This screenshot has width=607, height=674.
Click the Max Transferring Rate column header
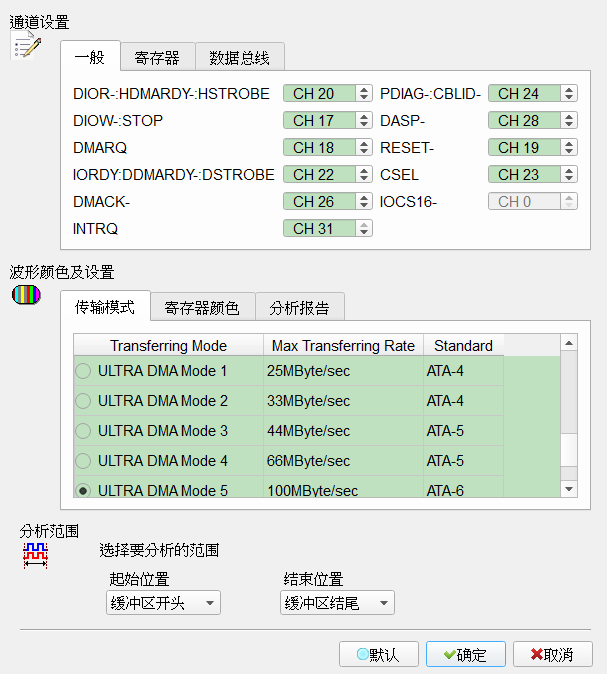(343, 345)
